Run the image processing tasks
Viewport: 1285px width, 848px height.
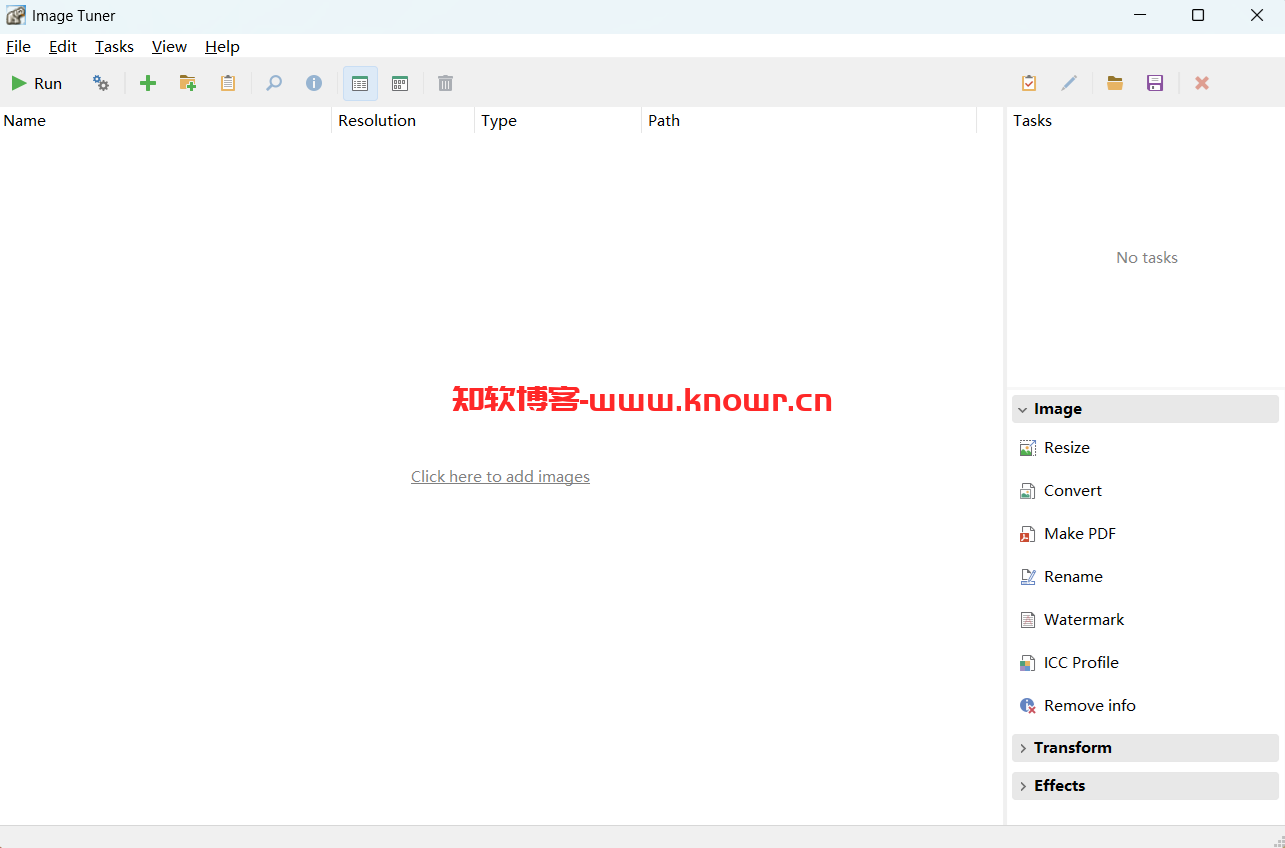click(x=37, y=83)
